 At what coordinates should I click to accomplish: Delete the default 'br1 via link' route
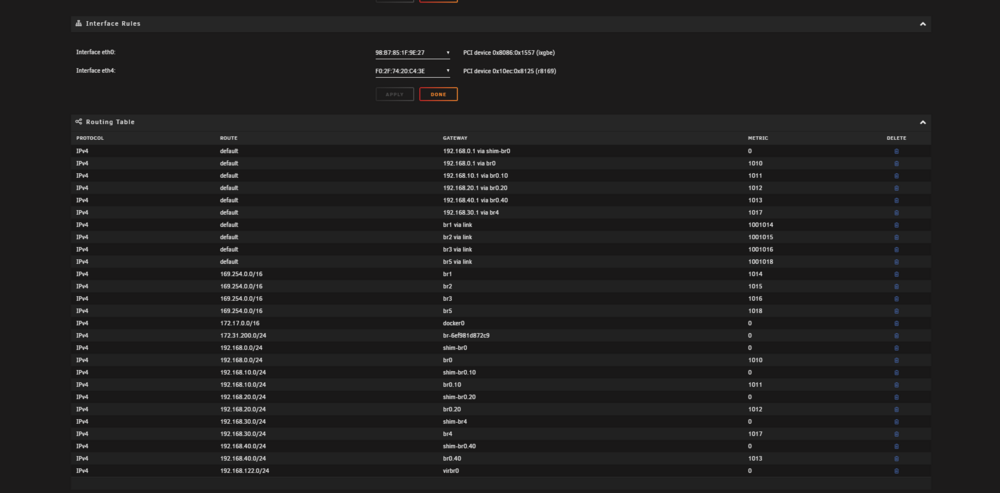coord(896,225)
